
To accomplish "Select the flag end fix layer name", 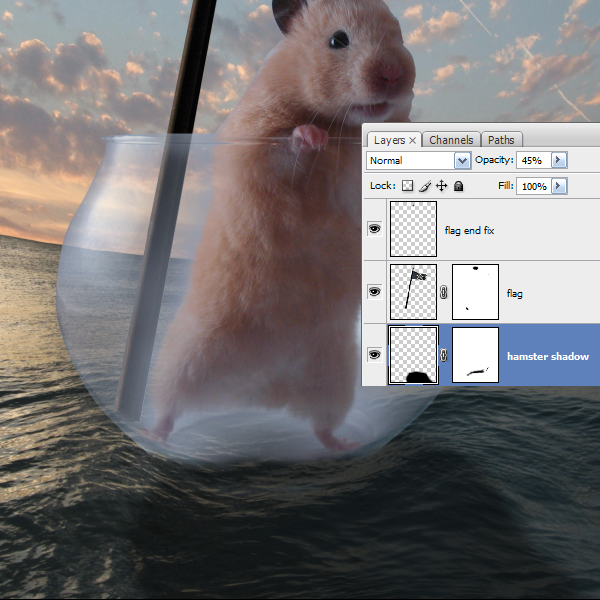I will coord(469,231).
